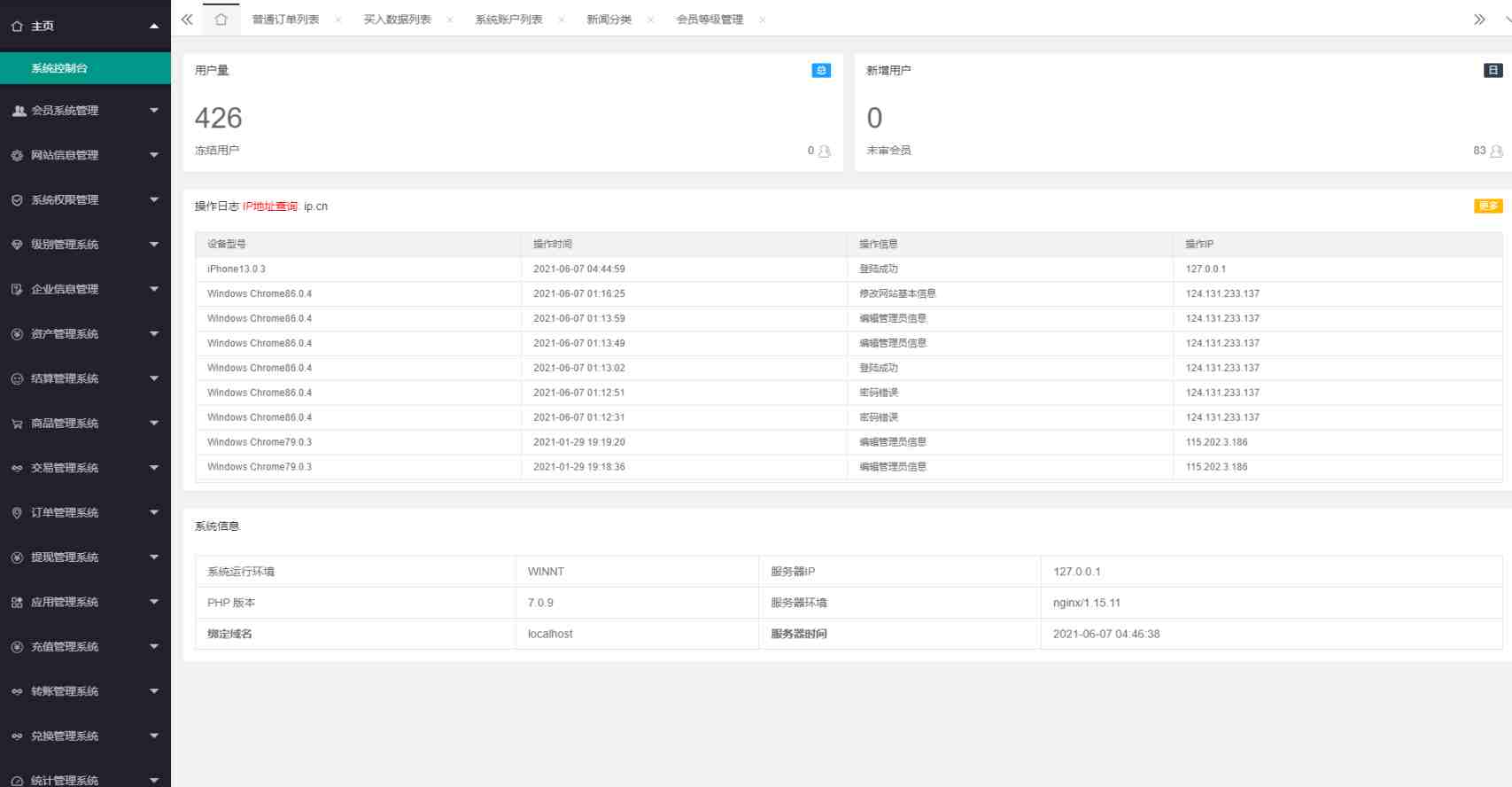Viewport: 1512px width, 787px height.
Task: Open 提现管理系统 in the sidebar
Action: [85, 557]
